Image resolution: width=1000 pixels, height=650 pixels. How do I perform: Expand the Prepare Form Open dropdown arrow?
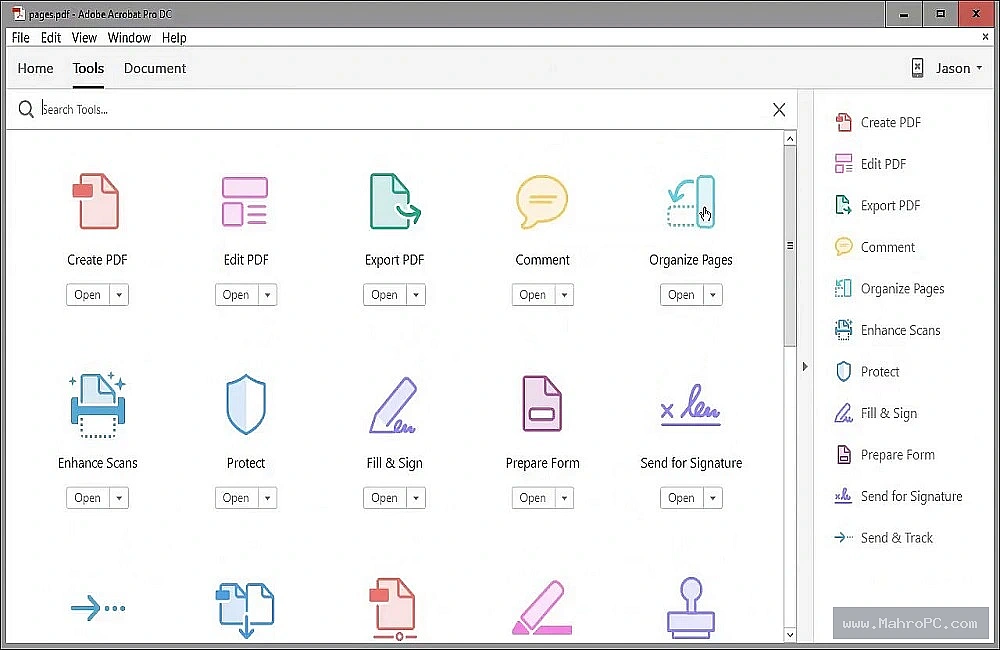coord(564,498)
